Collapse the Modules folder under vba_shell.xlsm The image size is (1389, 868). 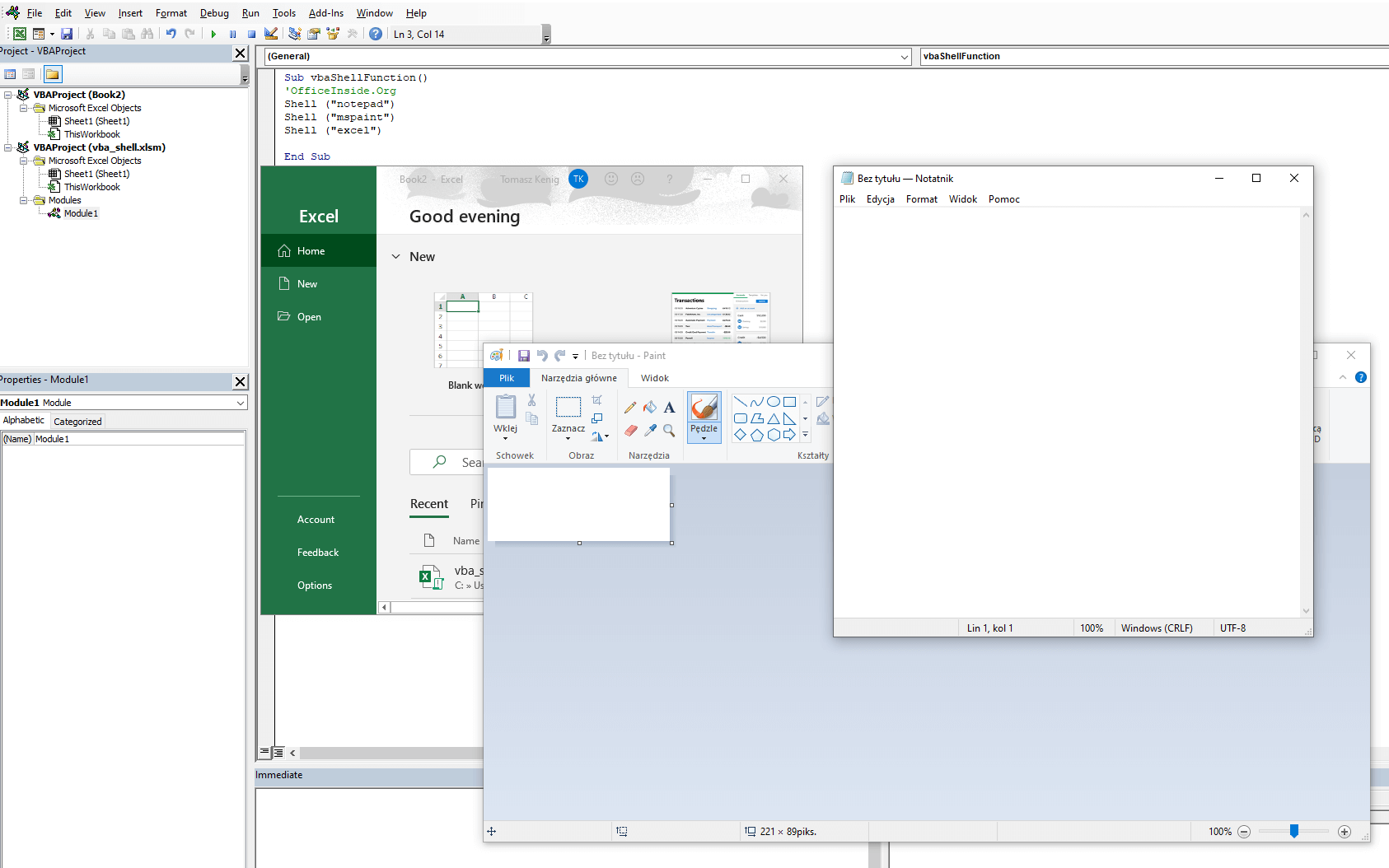[24, 200]
